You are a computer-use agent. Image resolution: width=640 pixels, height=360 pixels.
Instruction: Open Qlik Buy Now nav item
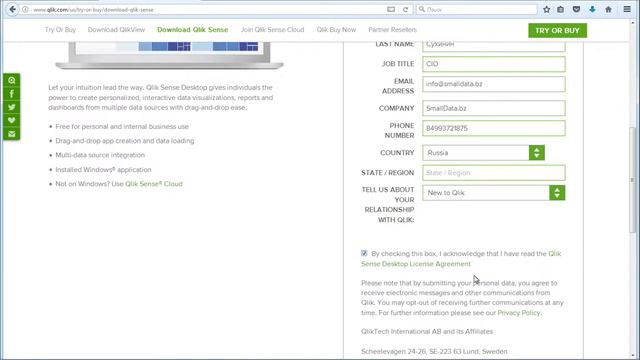pos(336,30)
